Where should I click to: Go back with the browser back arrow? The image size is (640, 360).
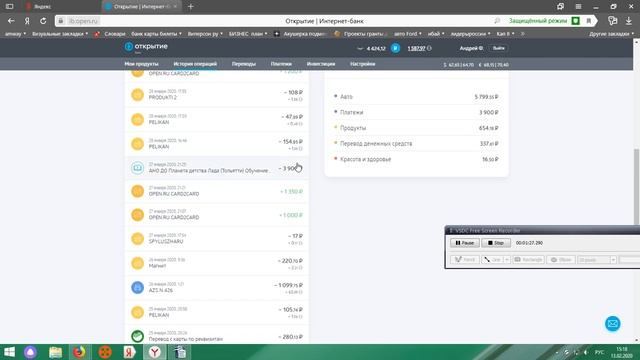pyautogui.click(x=11, y=21)
